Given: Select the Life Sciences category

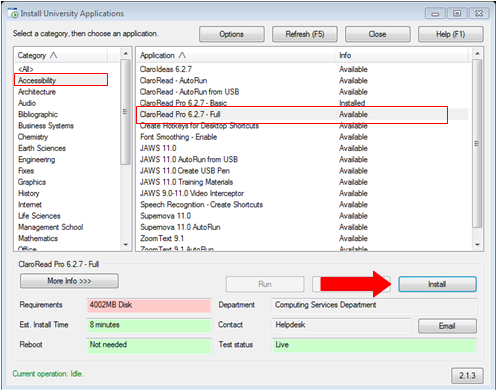Looking at the screenshot, I should [x=39, y=216].
